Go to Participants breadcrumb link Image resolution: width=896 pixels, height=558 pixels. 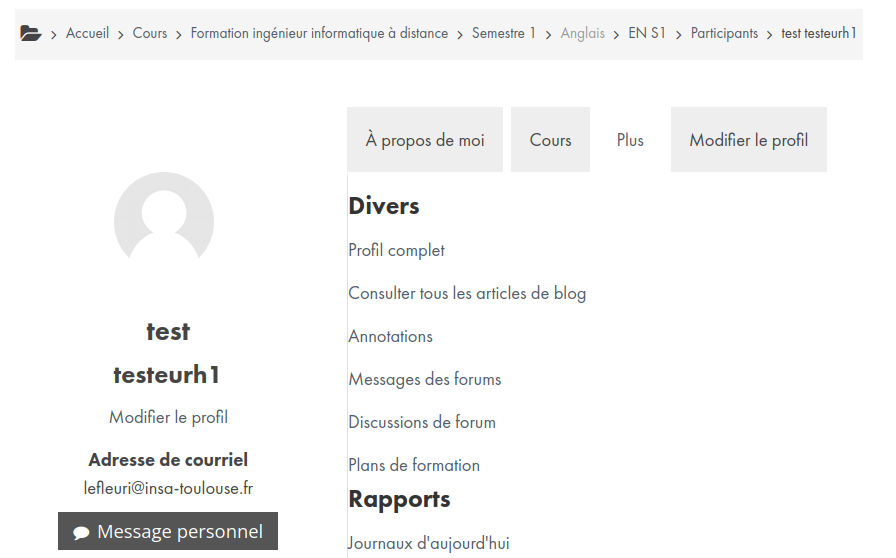(x=724, y=33)
